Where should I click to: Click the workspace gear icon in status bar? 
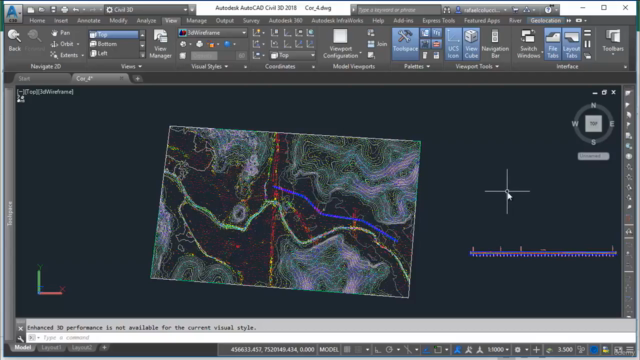click(x=518, y=349)
